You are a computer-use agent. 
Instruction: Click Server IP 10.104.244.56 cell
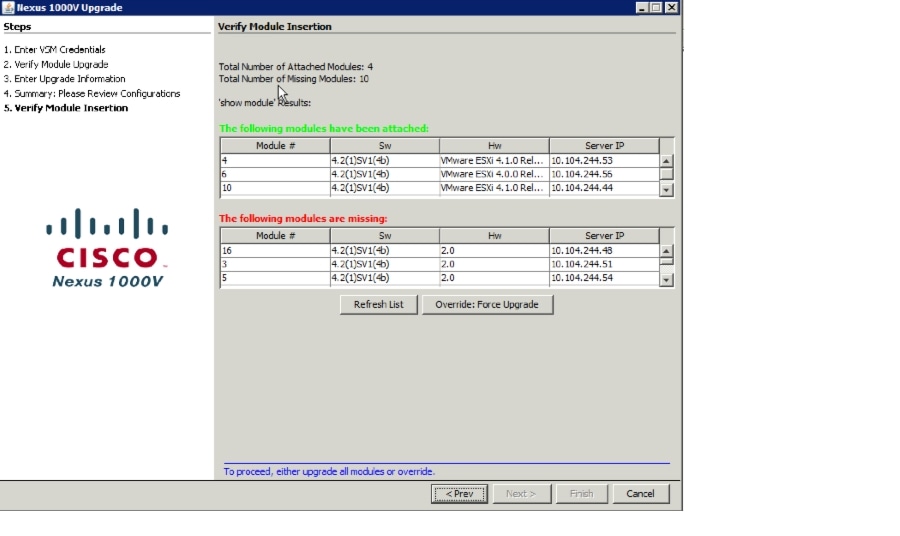click(604, 174)
